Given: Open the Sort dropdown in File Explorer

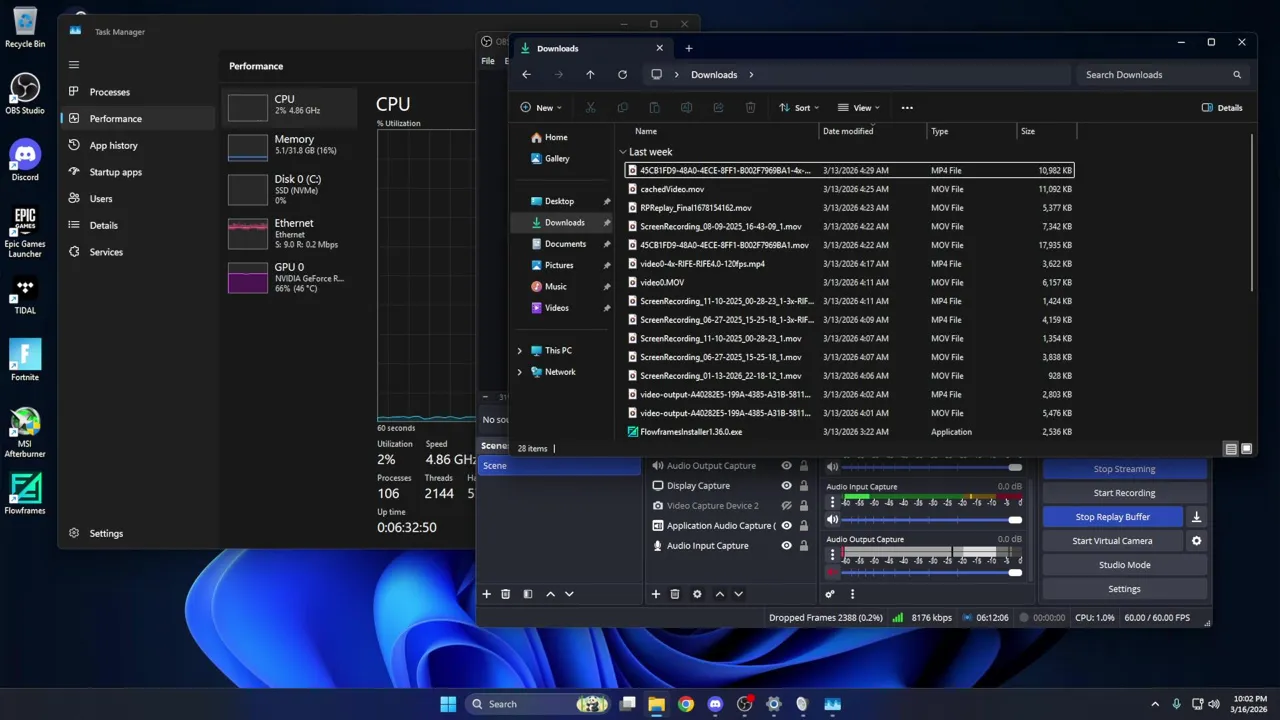Looking at the screenshot, I should [x=798, y=108].
